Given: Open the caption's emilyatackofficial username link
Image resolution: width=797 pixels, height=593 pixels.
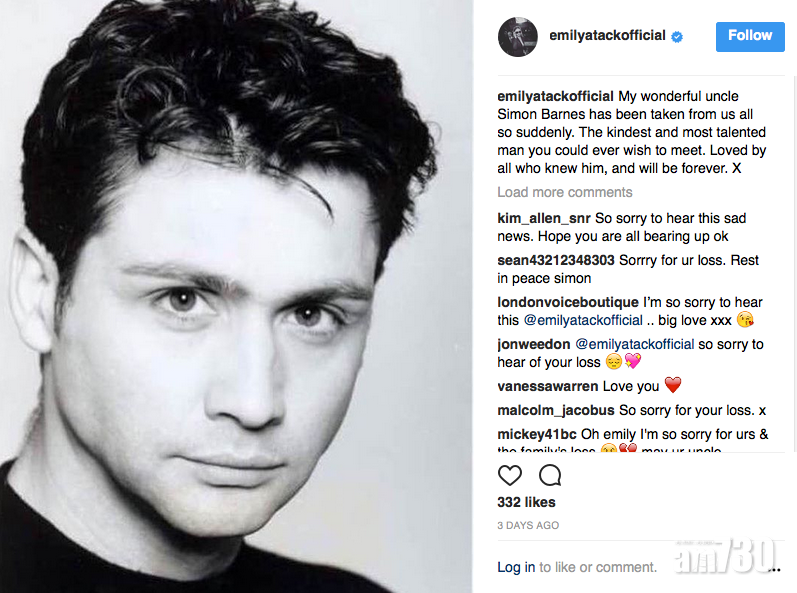Looking at the screenshot, I should tap(555, 96).
